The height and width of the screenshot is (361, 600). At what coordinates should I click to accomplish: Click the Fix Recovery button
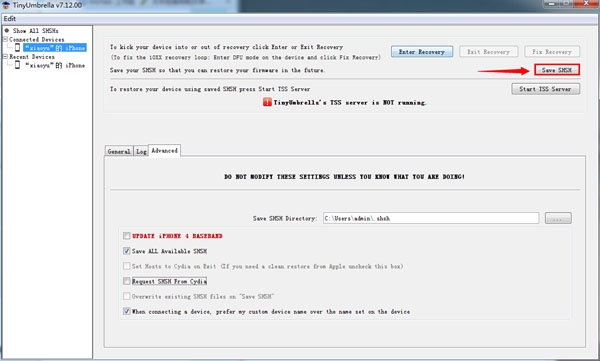coord(552,52)
